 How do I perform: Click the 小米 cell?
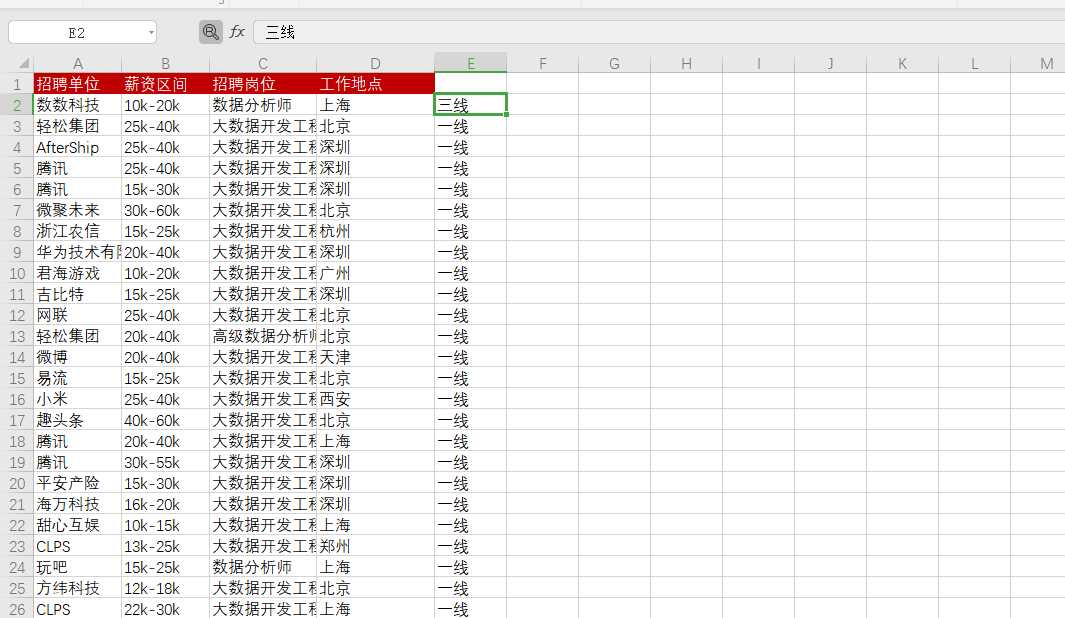78,399
